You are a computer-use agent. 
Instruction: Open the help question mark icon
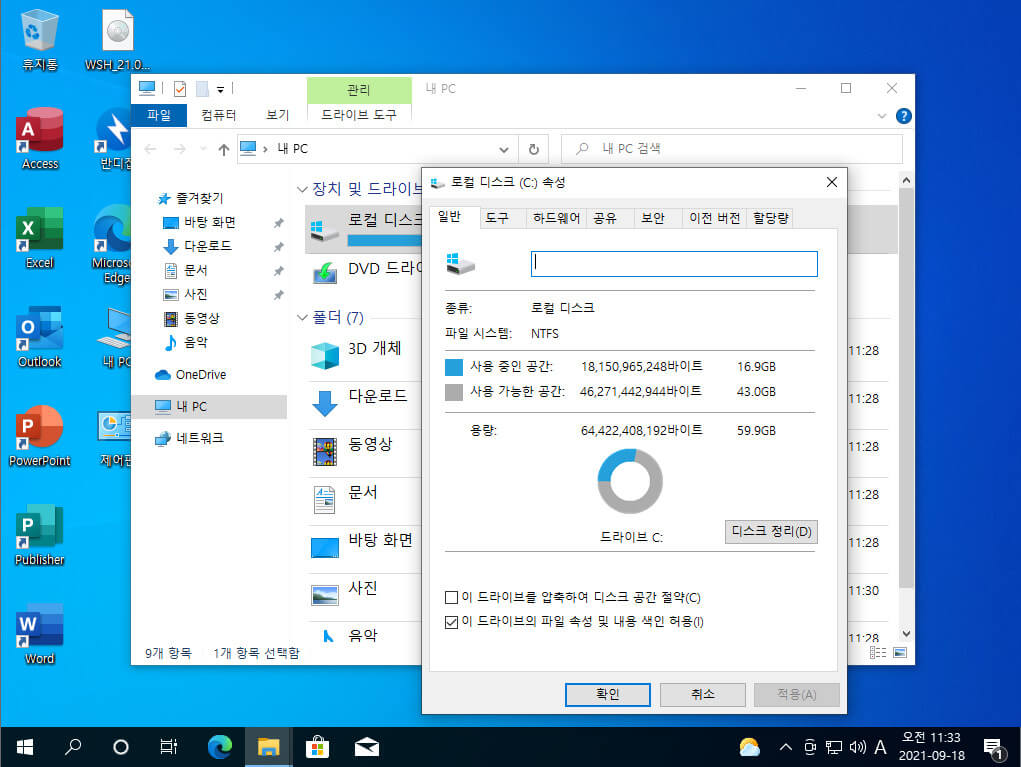[903, 116]
